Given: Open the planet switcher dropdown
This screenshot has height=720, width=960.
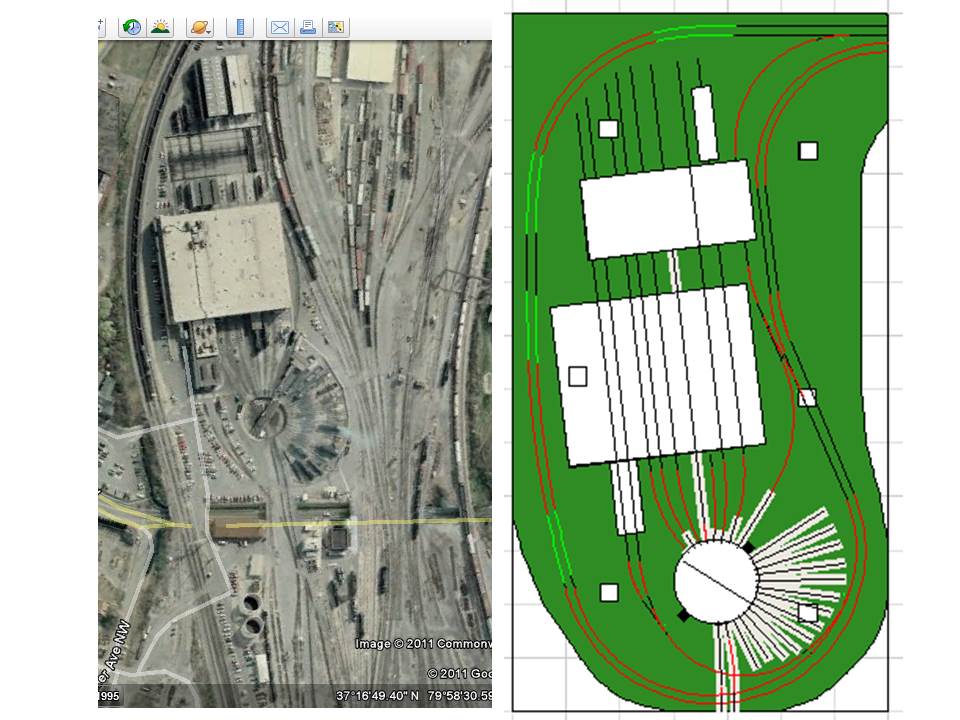Looking at the screenshot, I should 200,27.
